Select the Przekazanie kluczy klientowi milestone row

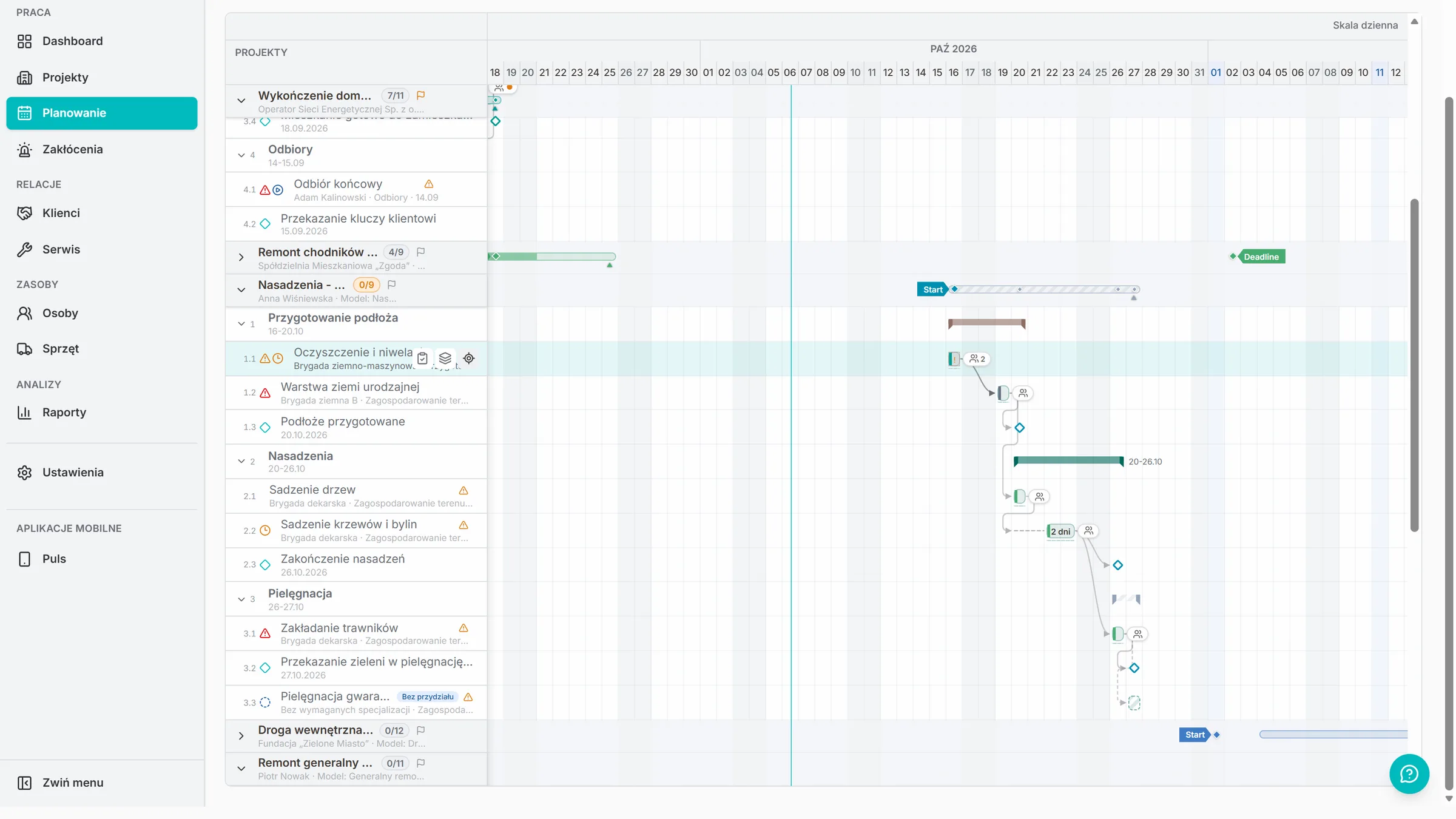click(356, 224)
